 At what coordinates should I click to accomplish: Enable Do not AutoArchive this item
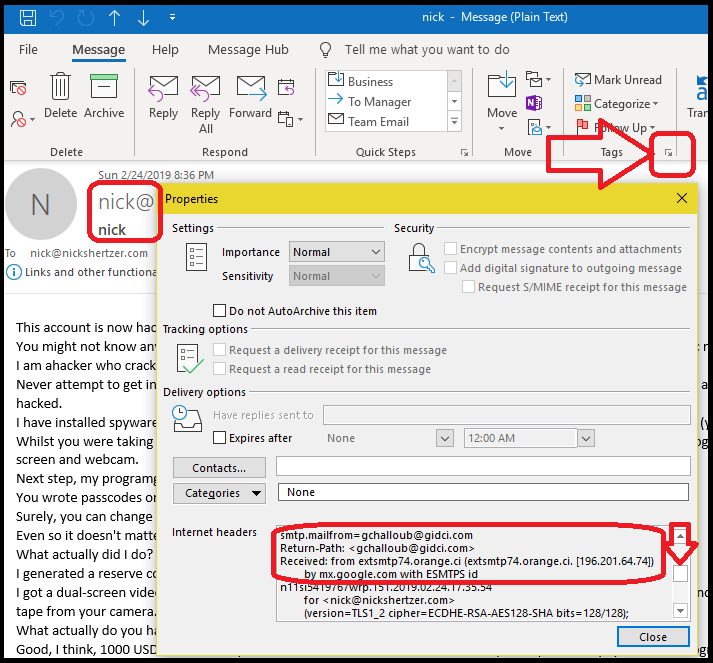coord(220,310)
